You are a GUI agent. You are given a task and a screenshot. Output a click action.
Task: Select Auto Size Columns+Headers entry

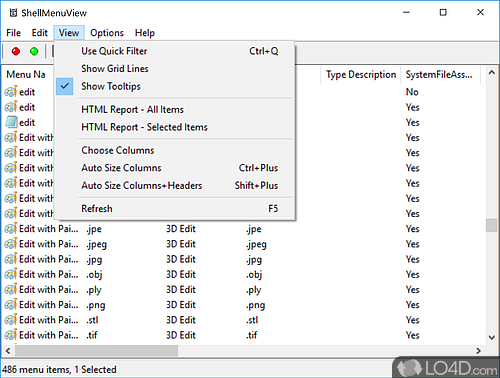(x=175, y=185)
